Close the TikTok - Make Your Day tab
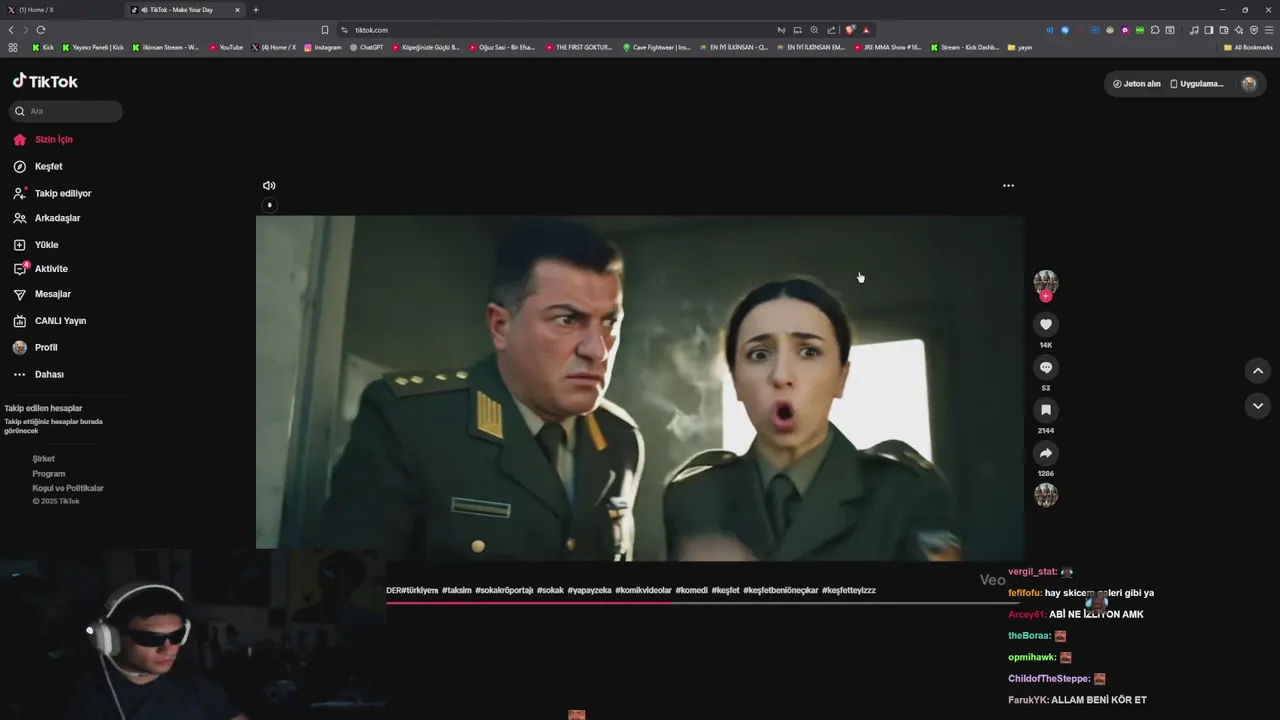Viewport: 1280px width, 720px height. tap(237, 10)
